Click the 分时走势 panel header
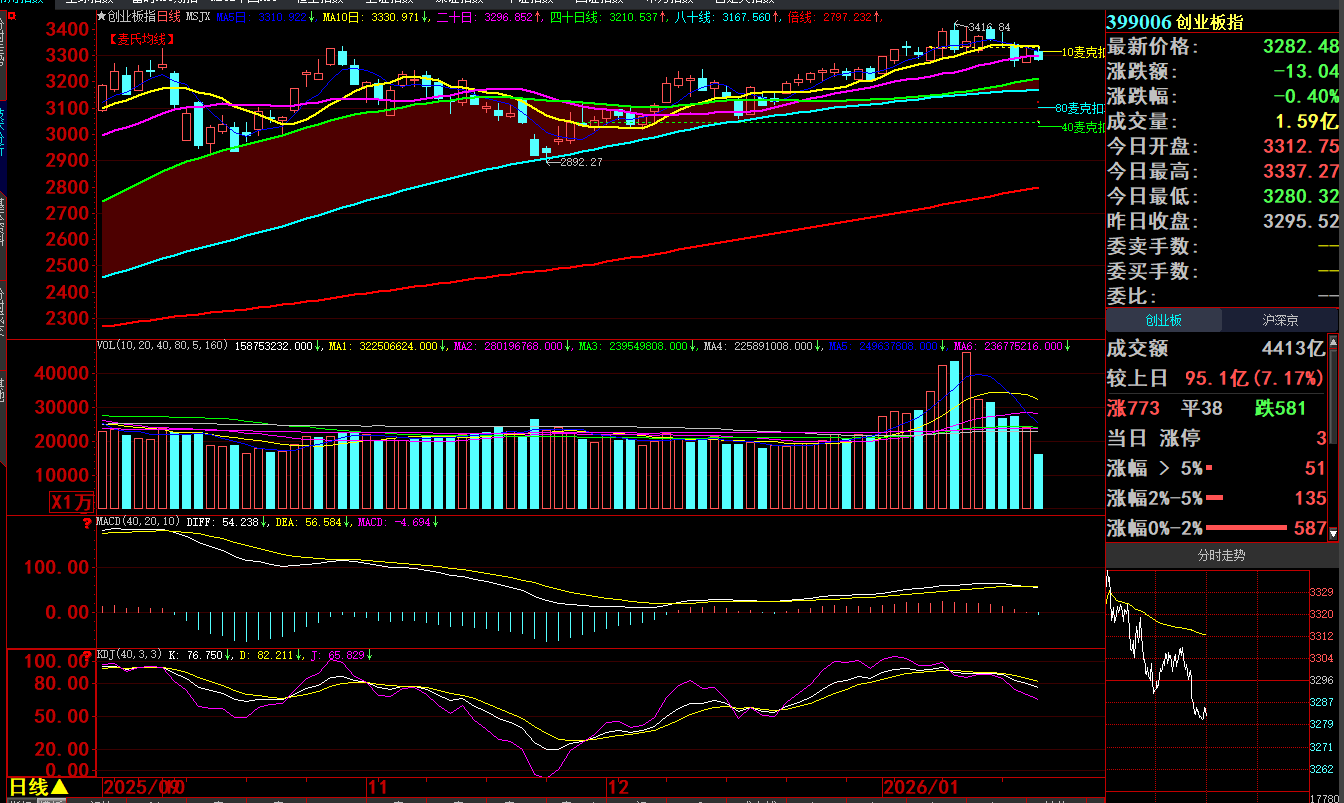1344x803 pixels. pyautogui.click(x=1221, y=555)
